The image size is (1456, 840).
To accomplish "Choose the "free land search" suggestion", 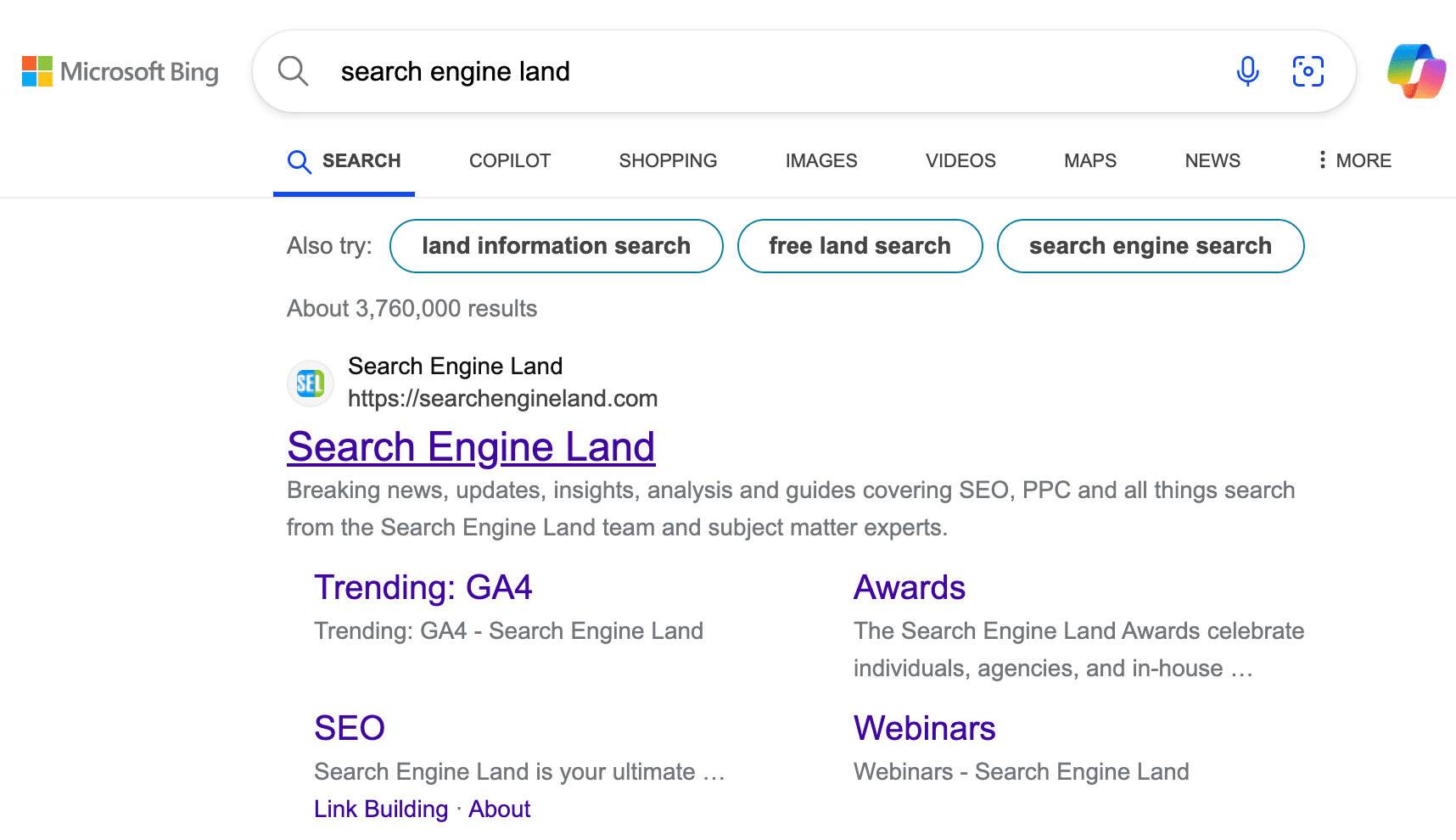I will (860, 246).
